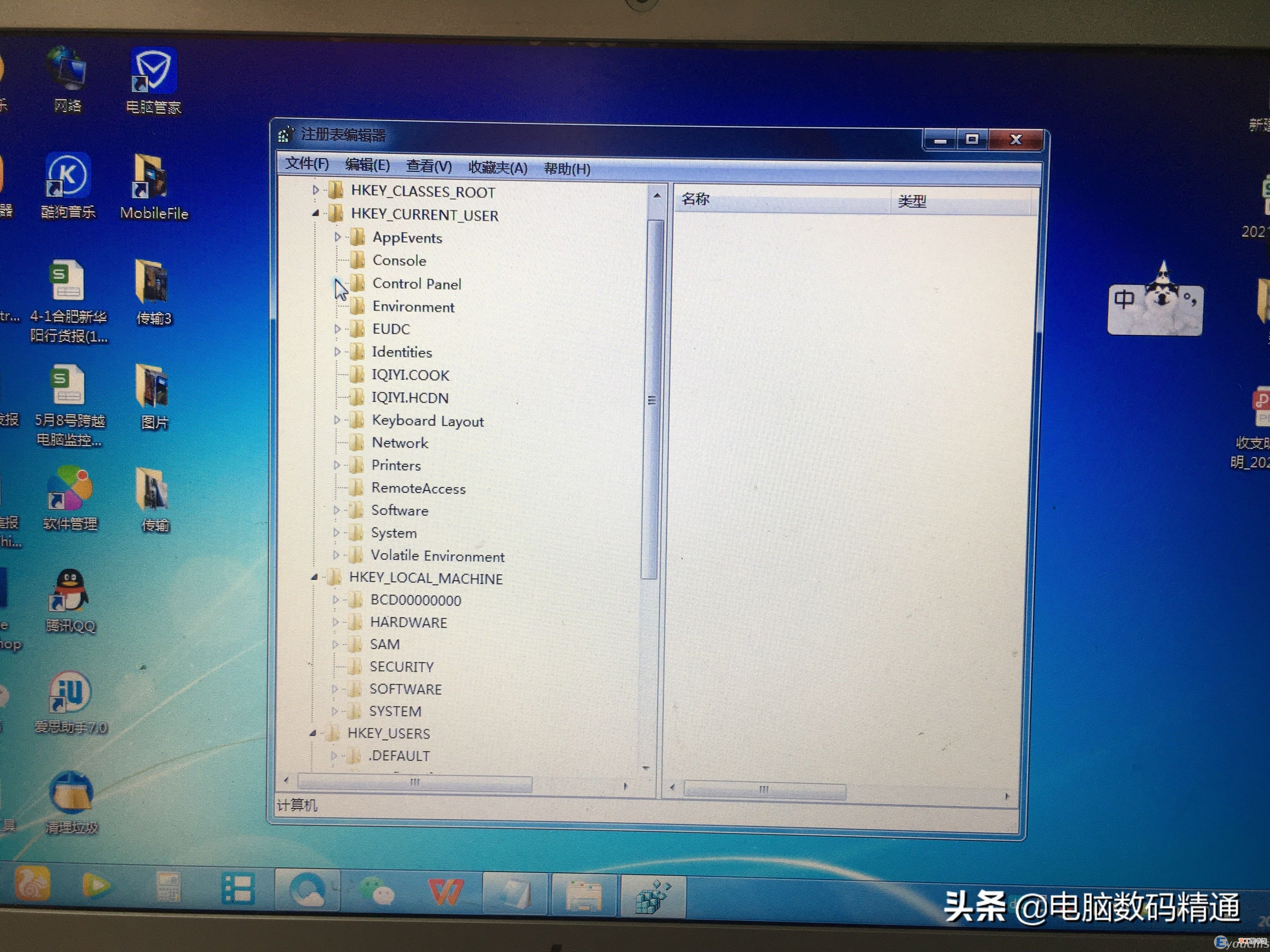The image size is (1270, 952).
Task: Open the 帮助(H) menu
Action: [x=567, y=169]
